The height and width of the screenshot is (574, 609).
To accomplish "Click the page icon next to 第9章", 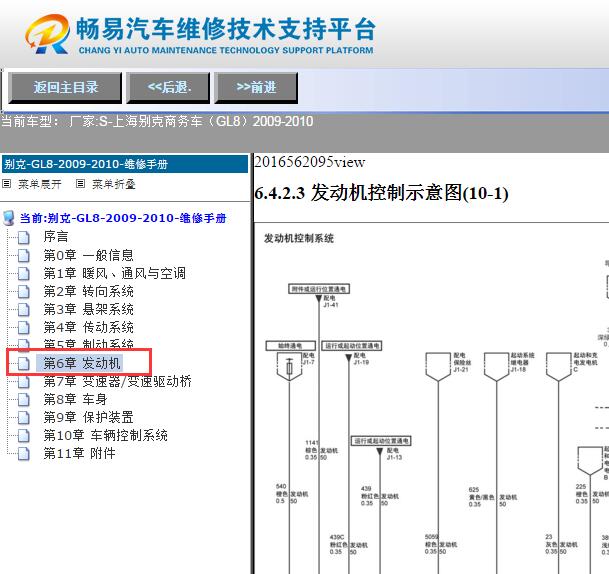I will tap(24, 417).
